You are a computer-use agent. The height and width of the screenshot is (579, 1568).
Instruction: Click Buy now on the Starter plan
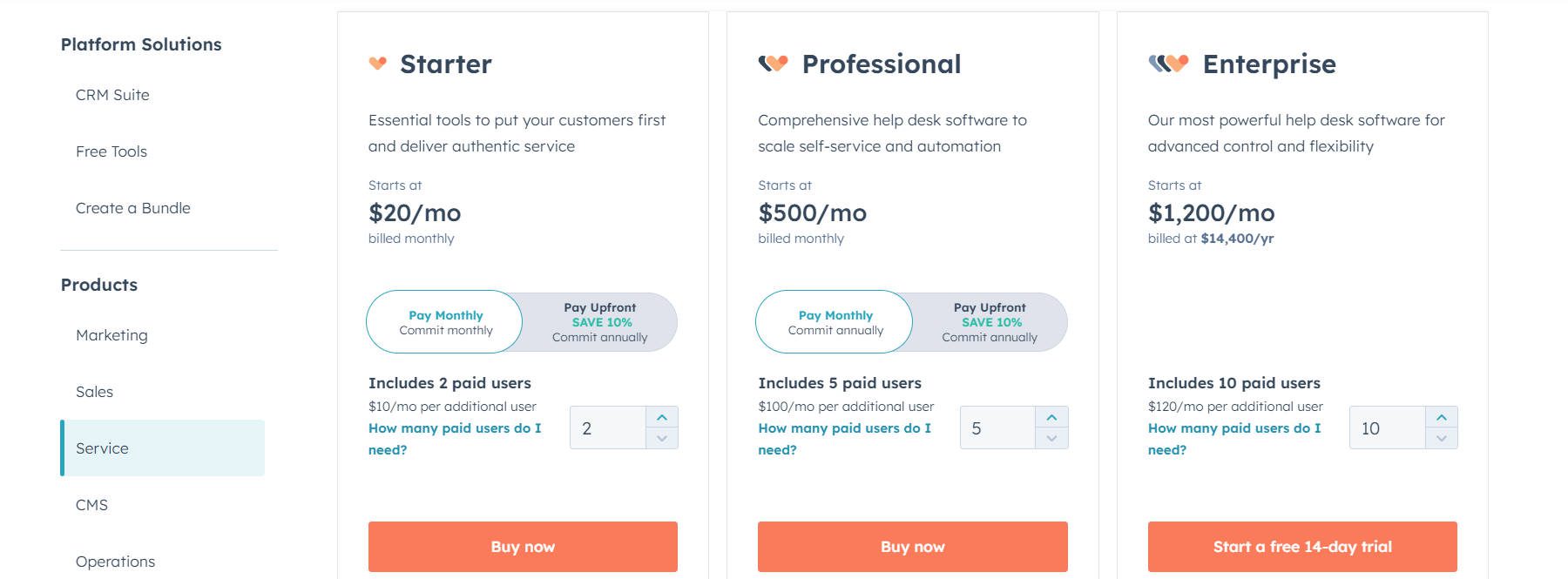[523, 546]
